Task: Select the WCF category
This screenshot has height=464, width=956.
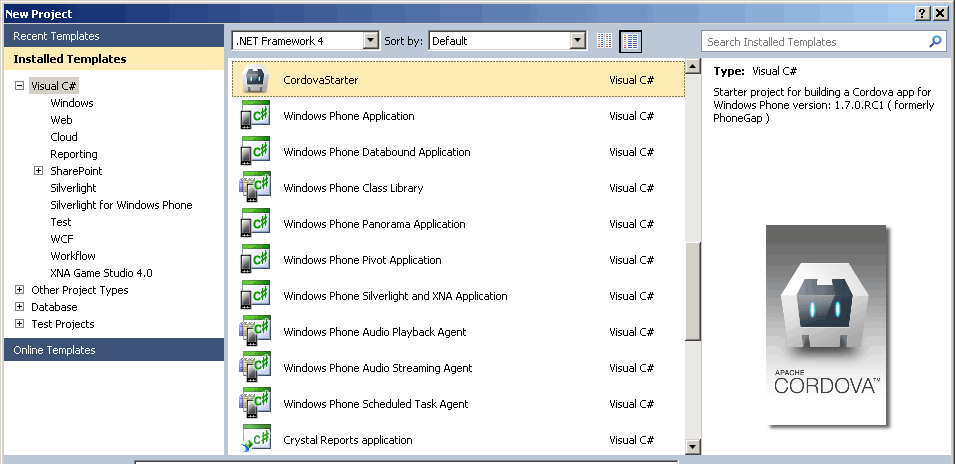Action: 62,239
